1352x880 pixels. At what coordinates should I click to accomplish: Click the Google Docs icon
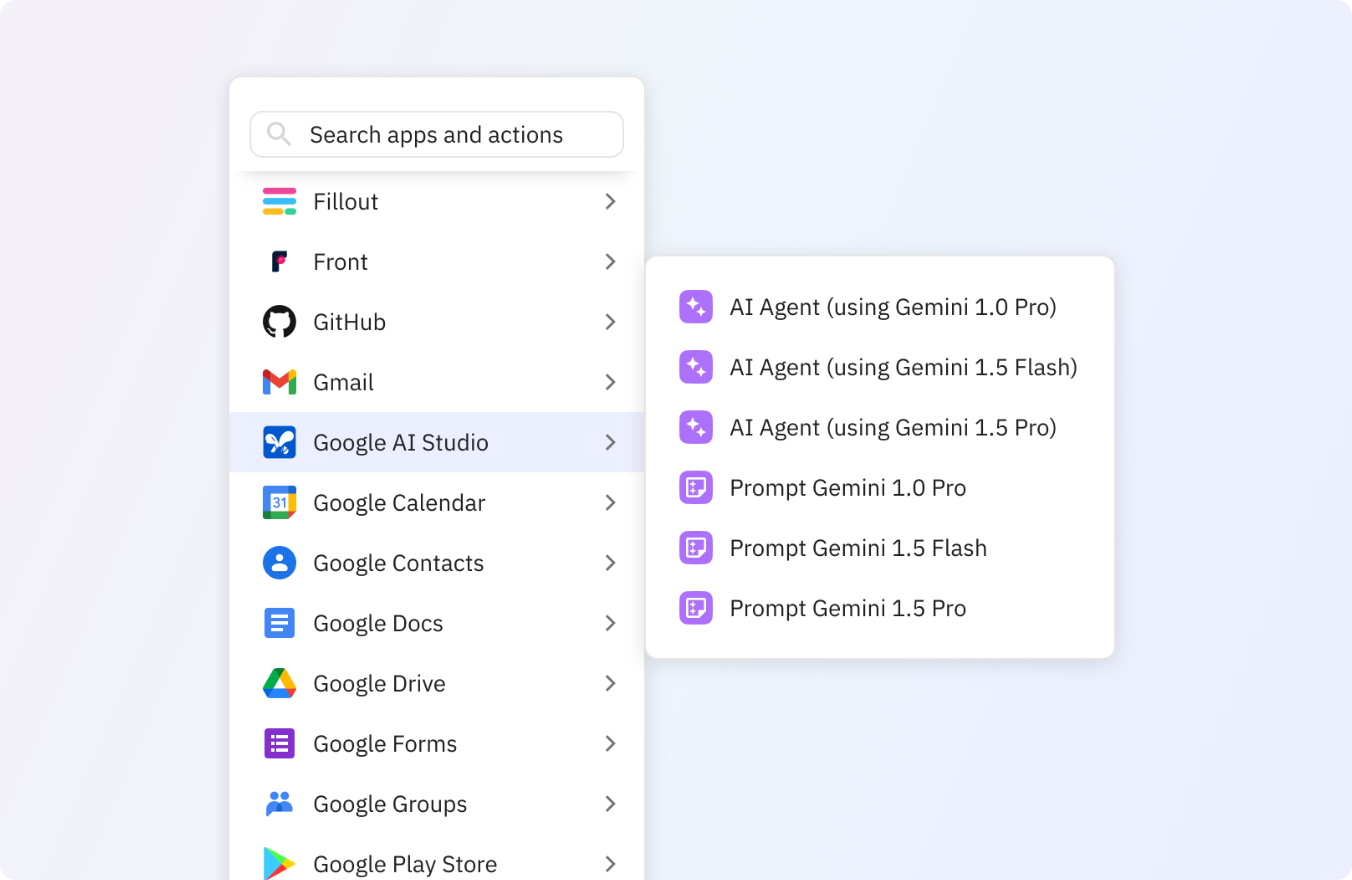tap(279, 623)
